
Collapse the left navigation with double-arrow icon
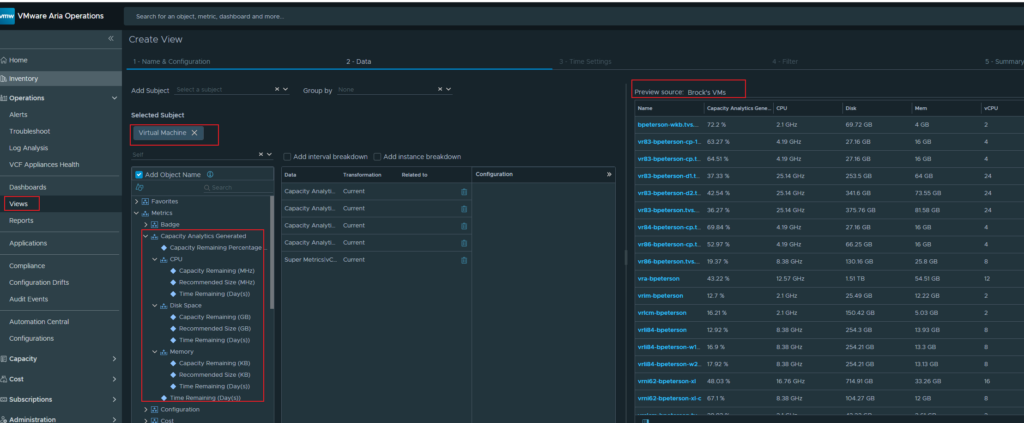[111, 39]
